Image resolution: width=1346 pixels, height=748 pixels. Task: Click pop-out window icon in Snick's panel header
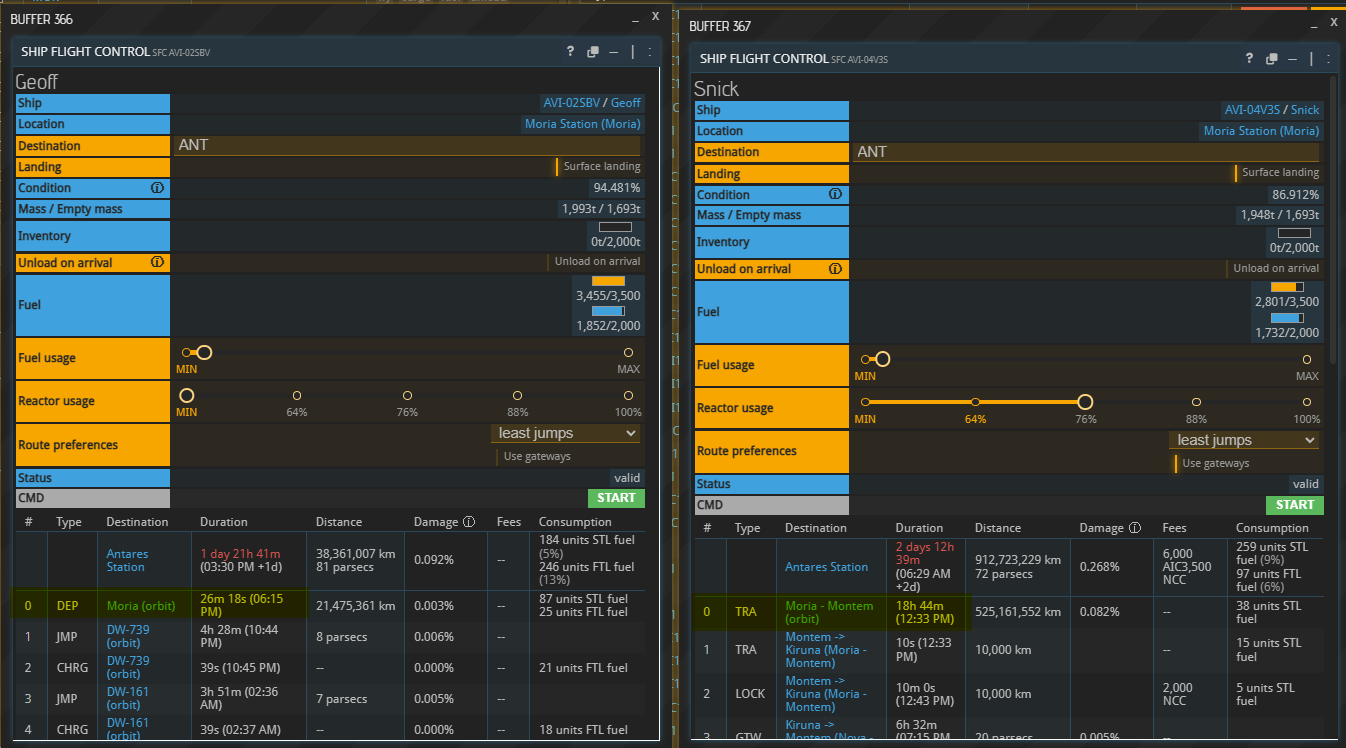1271,59
